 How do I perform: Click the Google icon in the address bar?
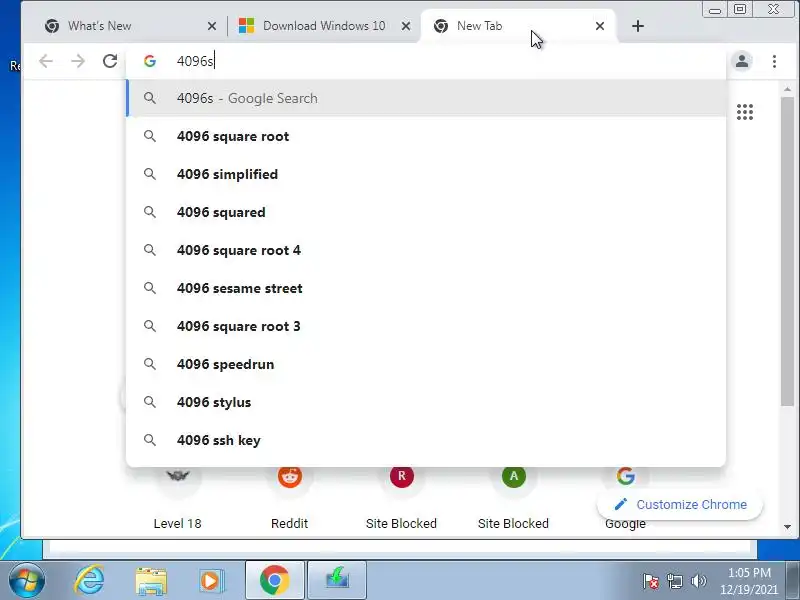(x=149, y=61)
